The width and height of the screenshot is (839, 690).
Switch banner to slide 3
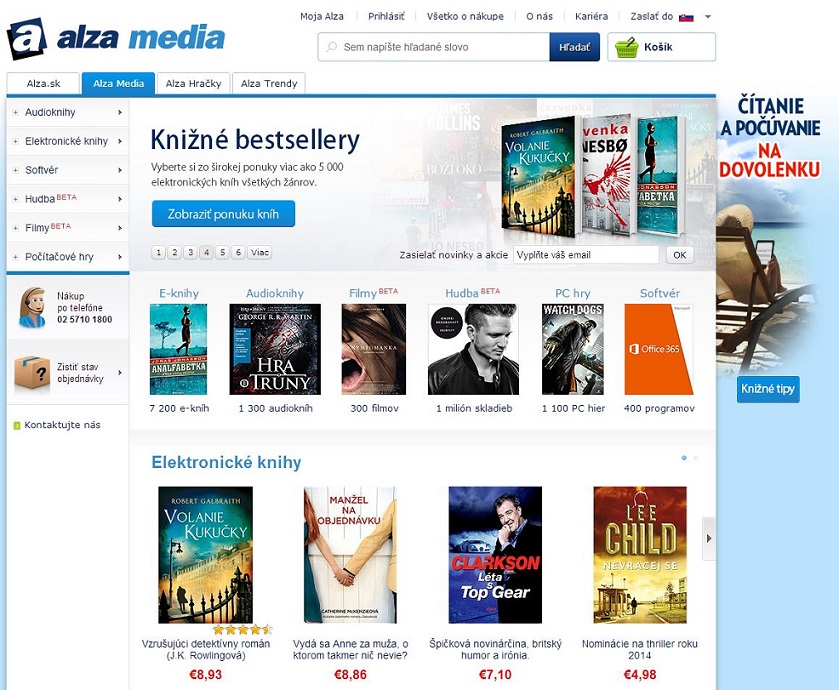point(190,252)
